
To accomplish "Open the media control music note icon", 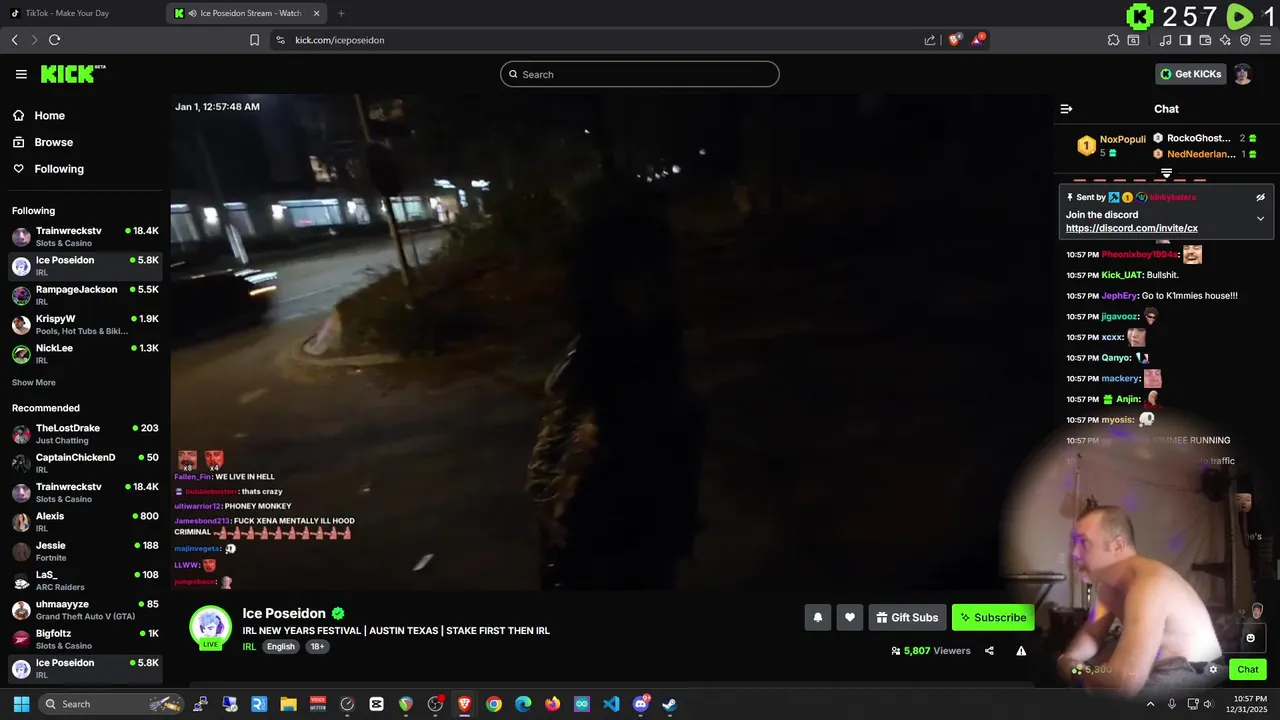I will [1165, 40].
